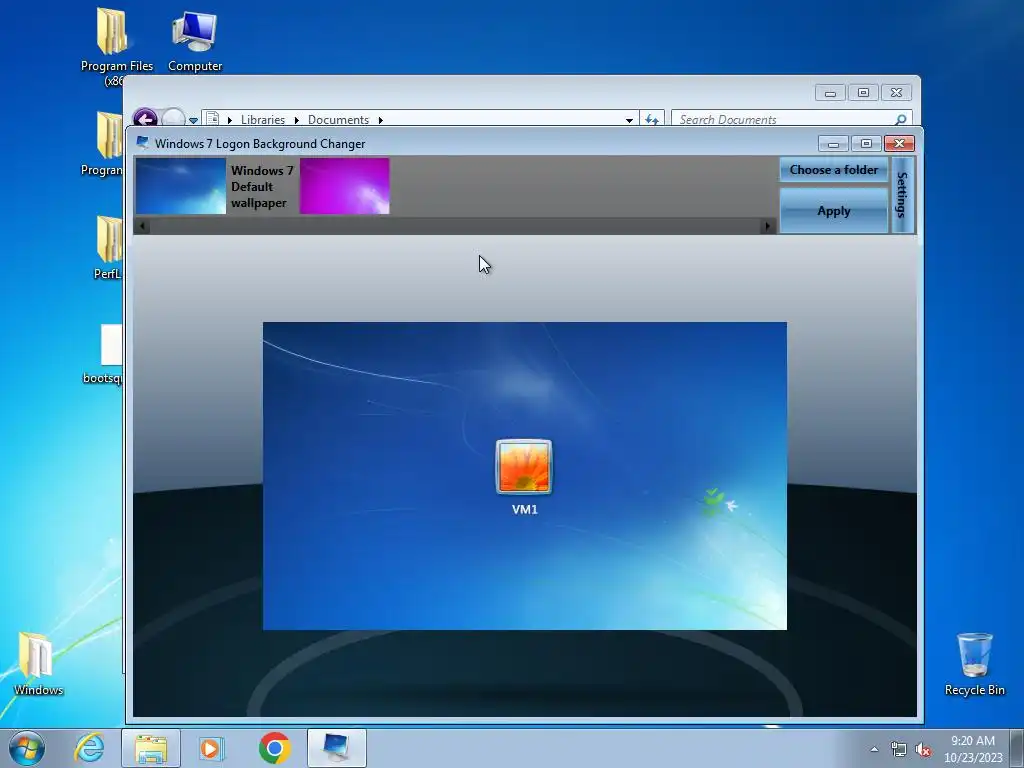Select the purple wallpaper thumbnail

(344, 186)
